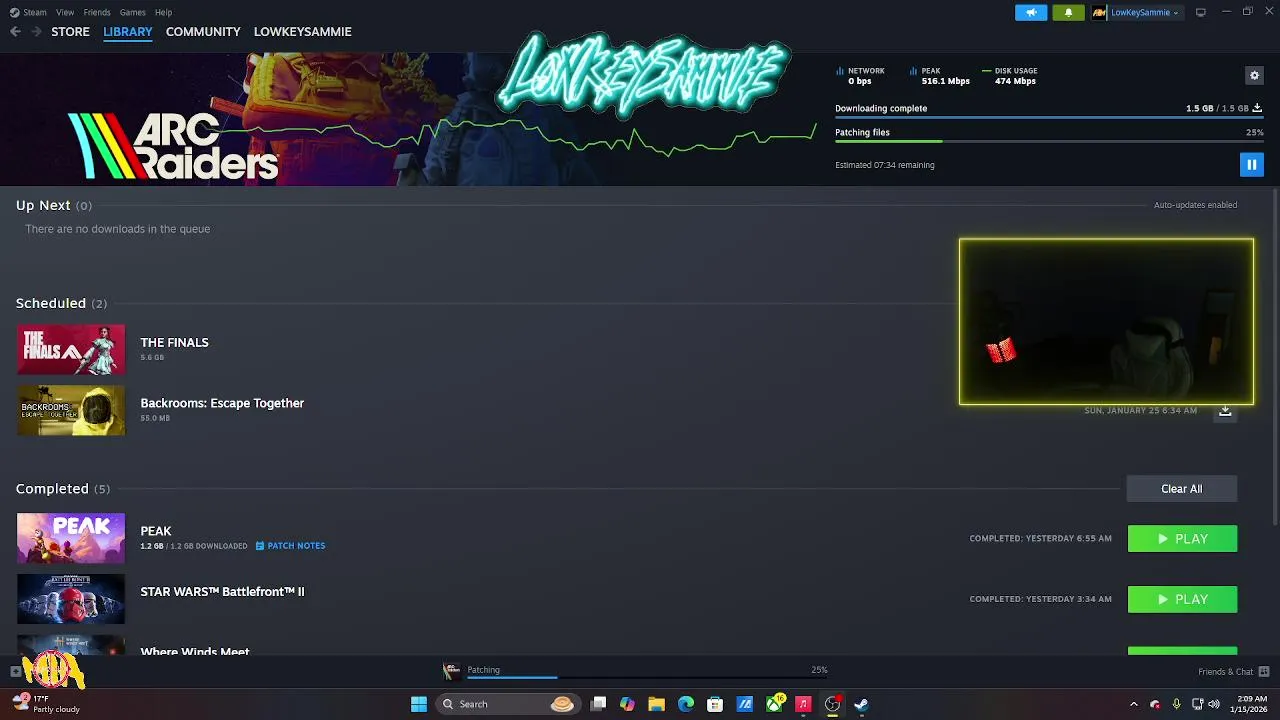Click the STAR WARS Battlefront II thumbnail

click(71, 599)
